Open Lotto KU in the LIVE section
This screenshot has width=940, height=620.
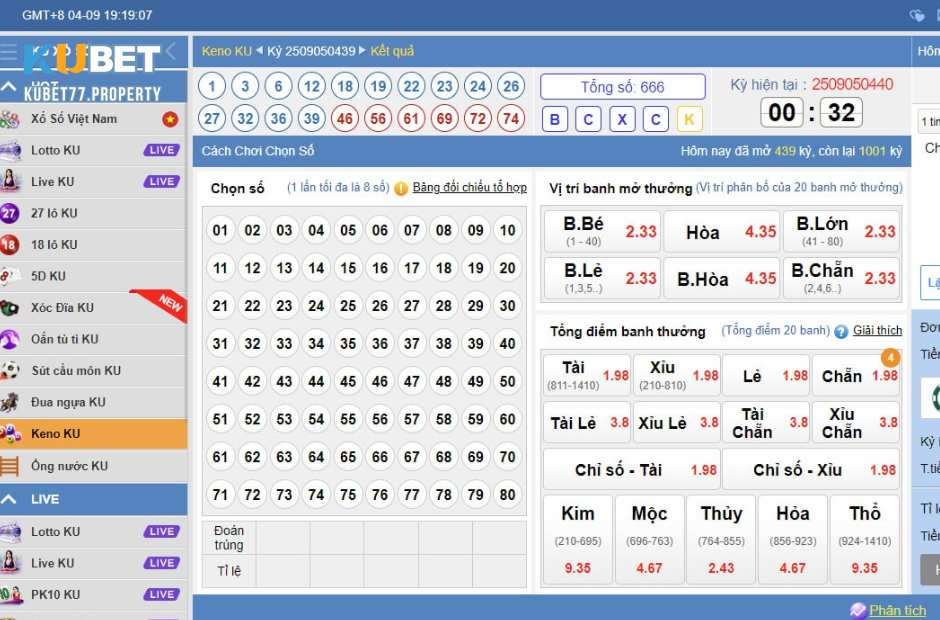[94, 531]
